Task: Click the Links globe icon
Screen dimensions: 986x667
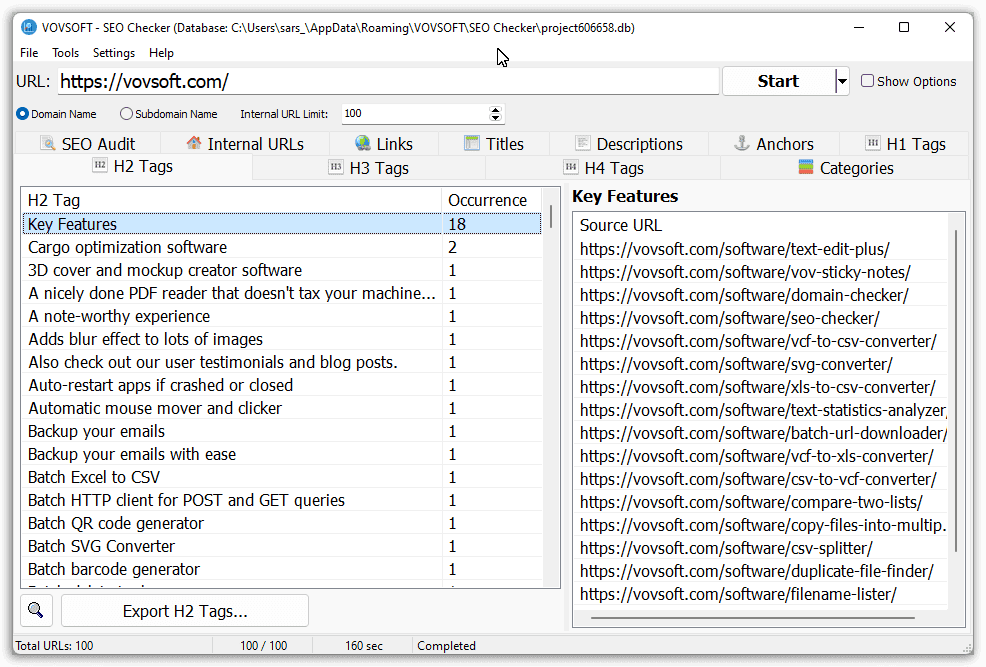Action: click(x=363, y=143)
